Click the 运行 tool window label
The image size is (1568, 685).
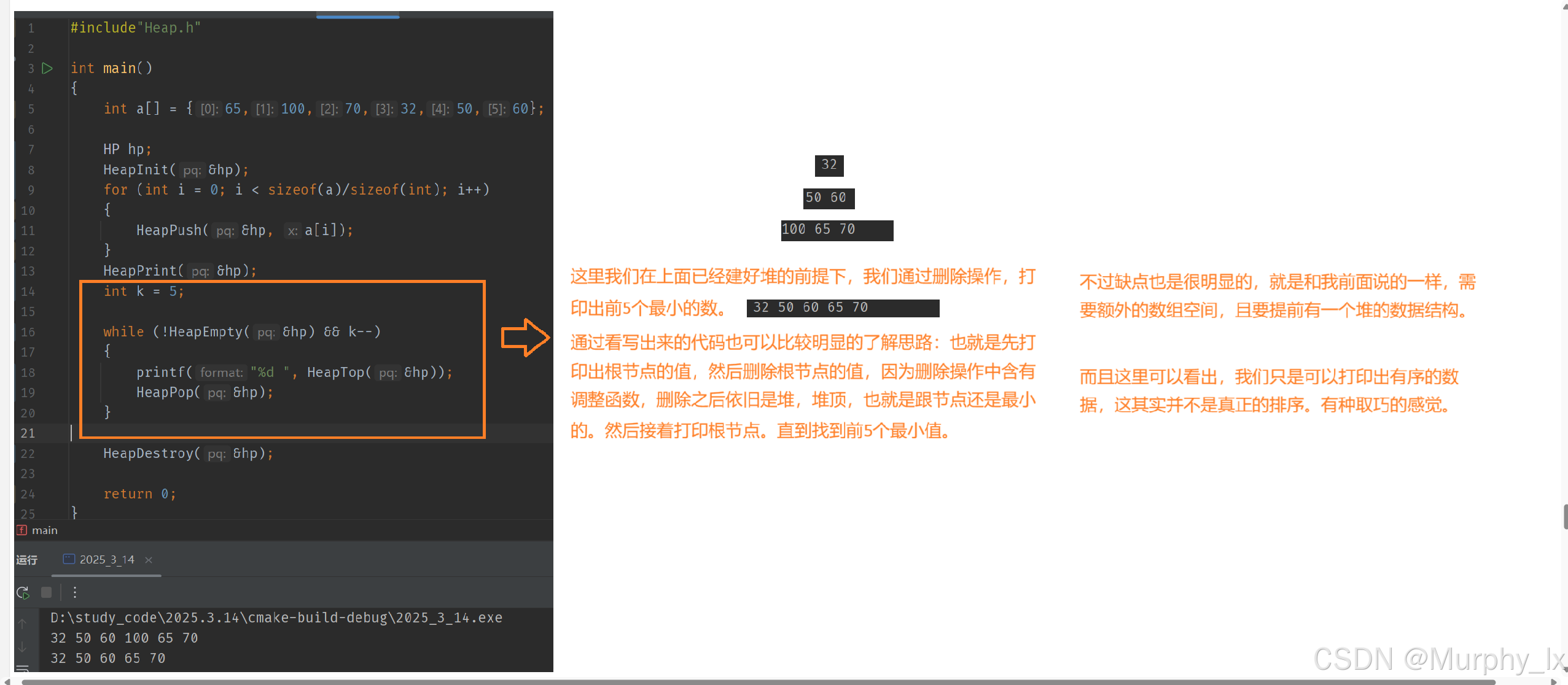pos(27,560)
